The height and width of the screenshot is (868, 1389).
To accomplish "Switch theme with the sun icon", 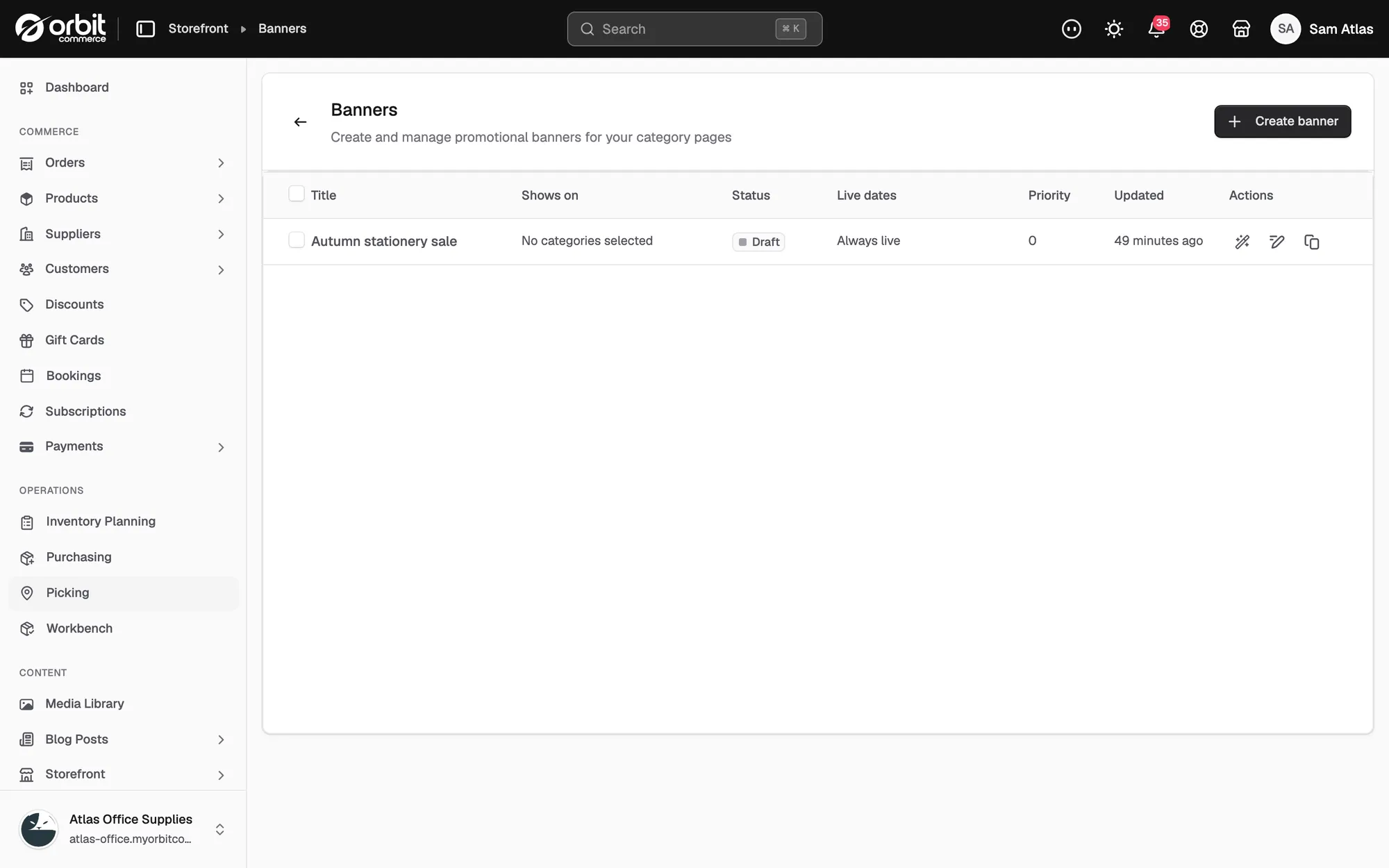I will 1114,28.
